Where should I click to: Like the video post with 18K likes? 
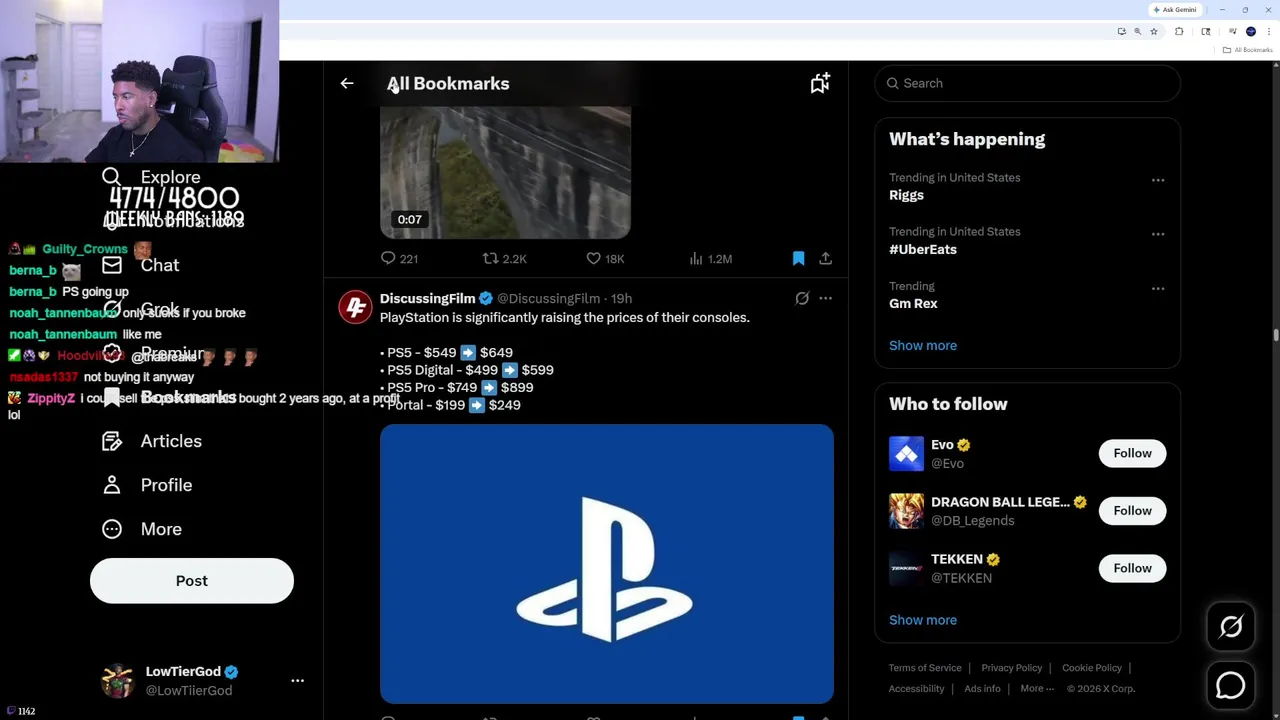click(605, 258)
